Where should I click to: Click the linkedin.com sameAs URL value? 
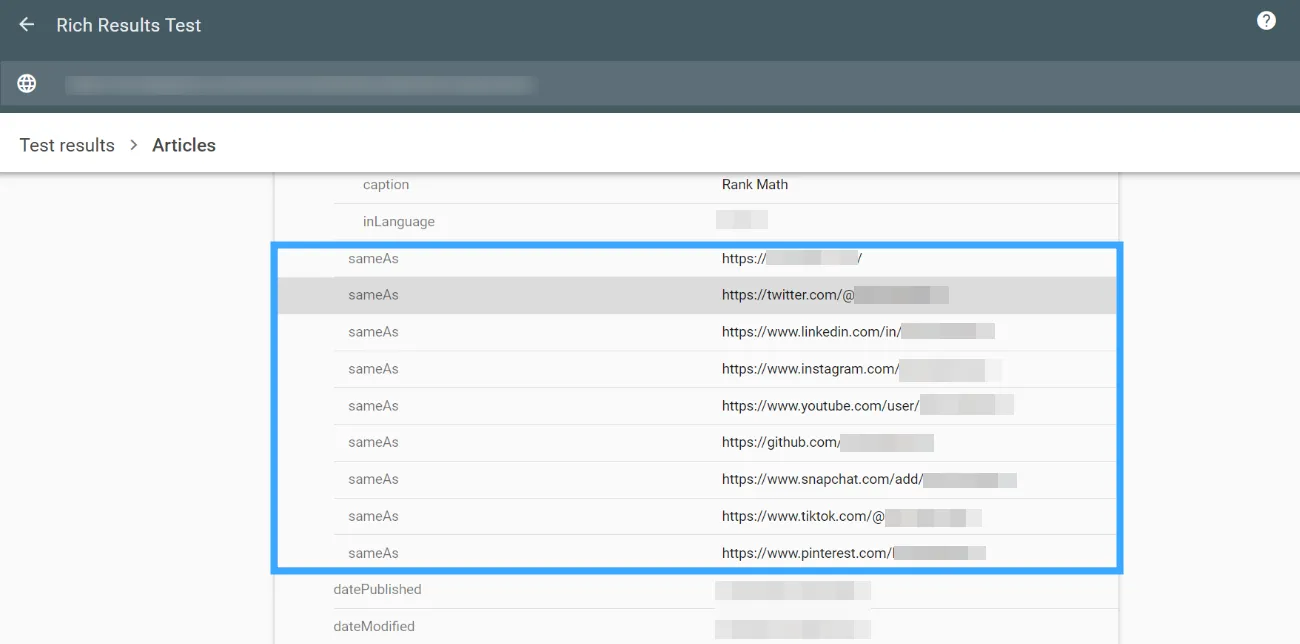(858, 332)
